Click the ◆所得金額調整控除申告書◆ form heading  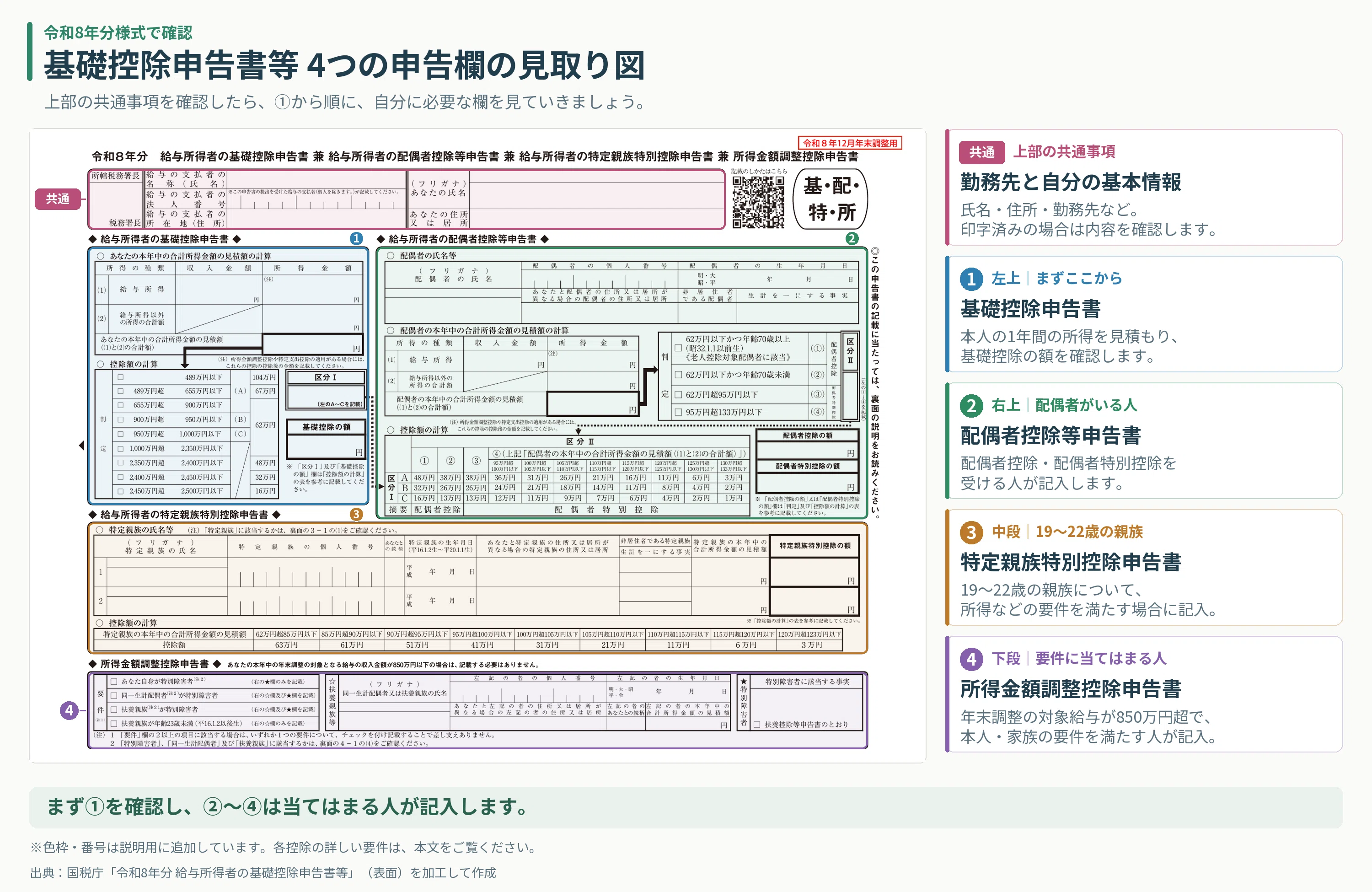click(x=155, y=664)
